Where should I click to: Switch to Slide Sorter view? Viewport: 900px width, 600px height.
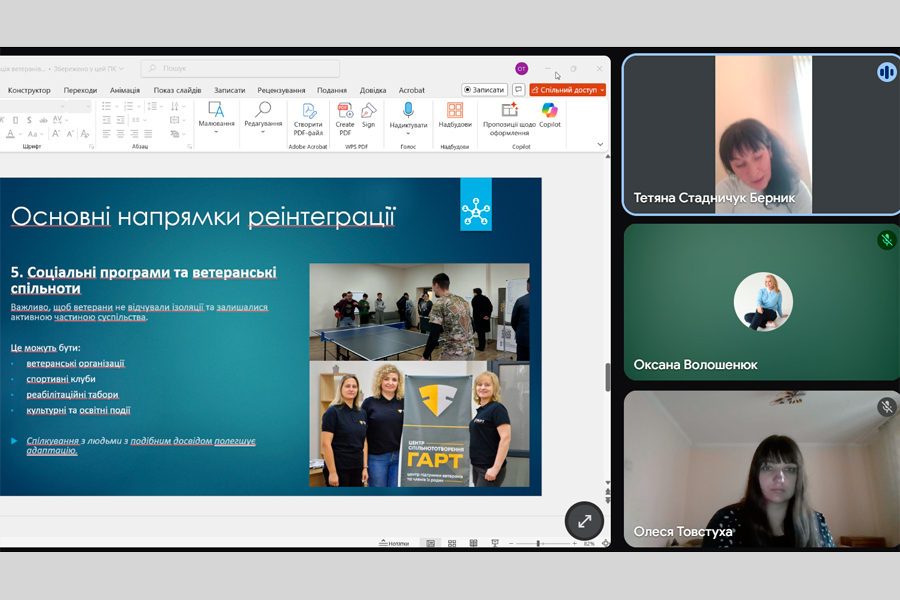tap(452, 543)
